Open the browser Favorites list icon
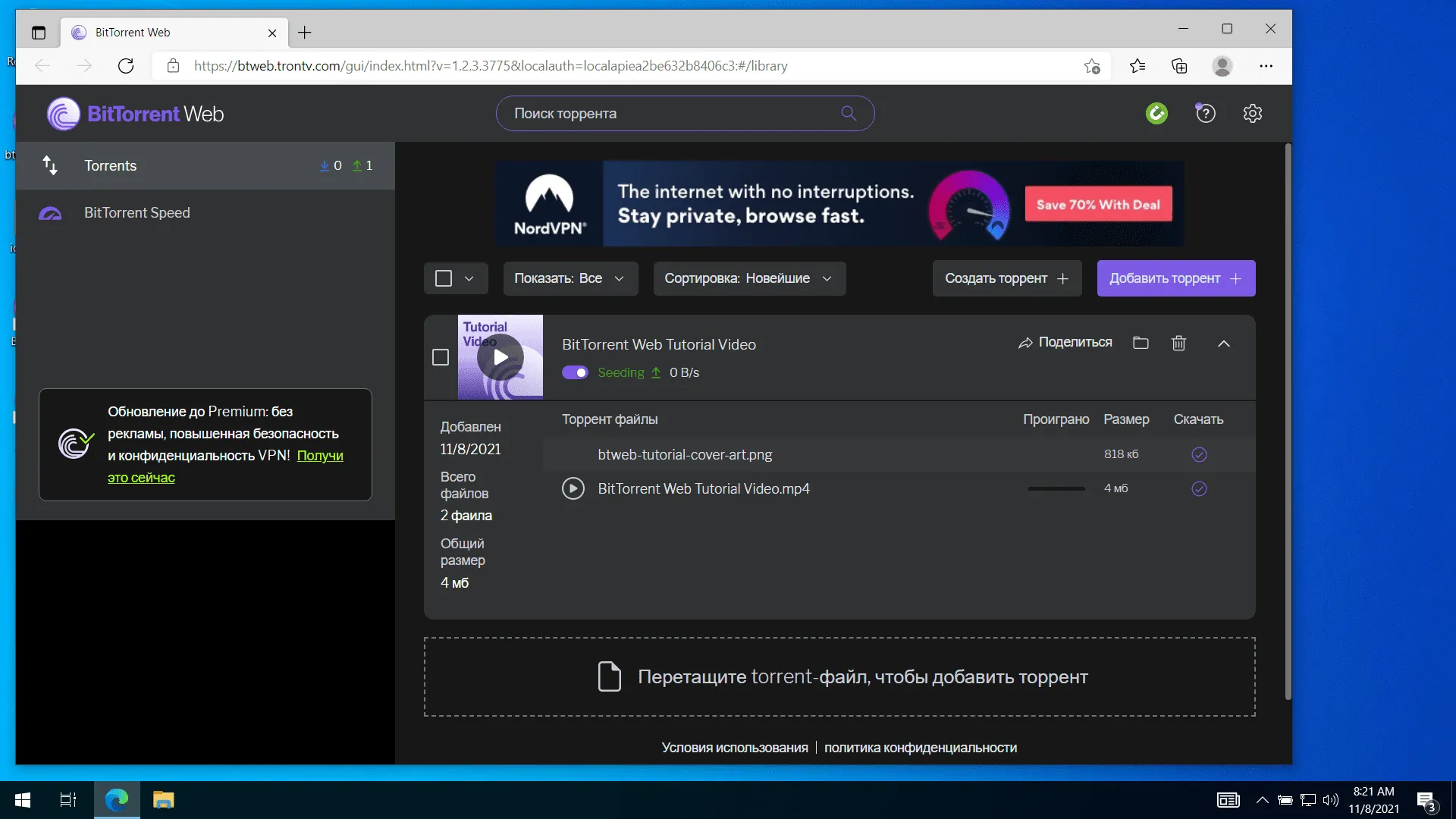 [x=1137, y=66]
